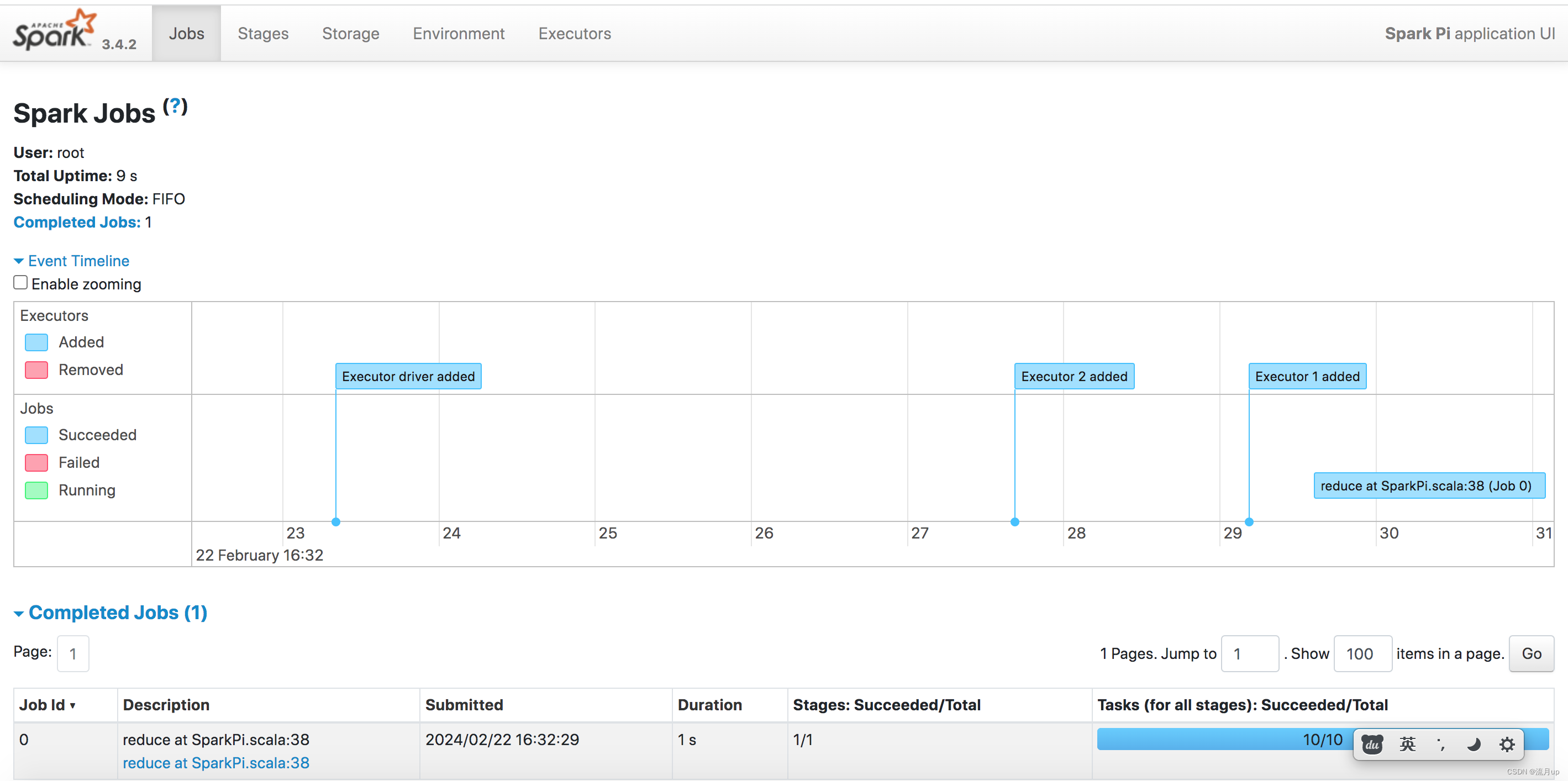1568x781 pixels.
Task: Click the Go pagination button
Action: point(1532,654)
